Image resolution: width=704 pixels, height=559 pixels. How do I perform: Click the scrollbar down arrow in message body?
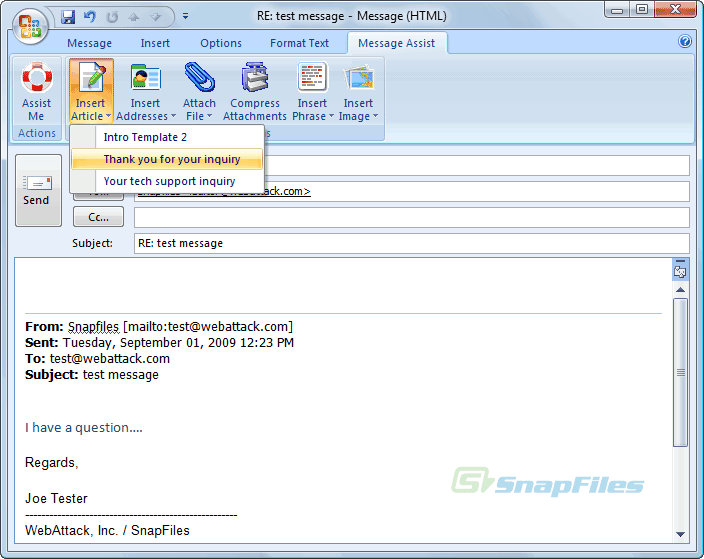point(680,534)
